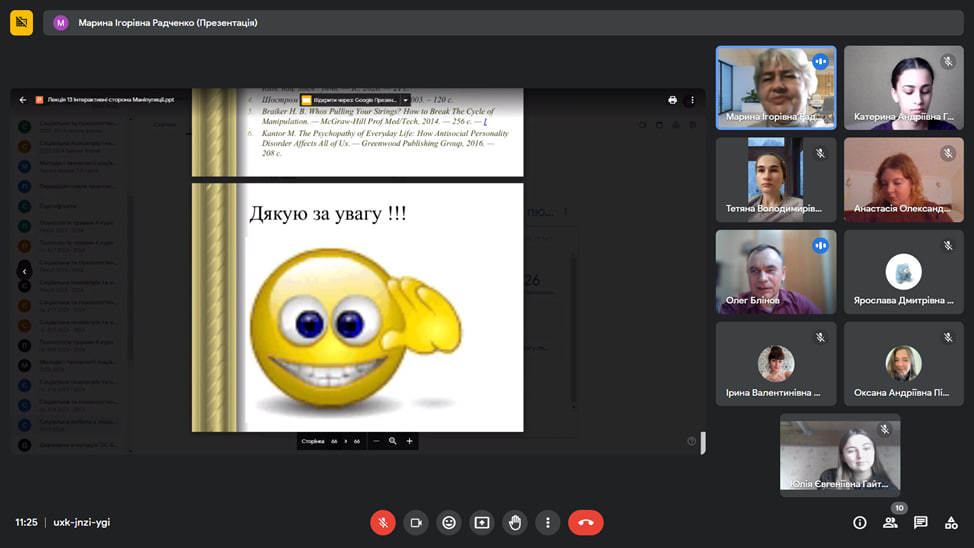Click the present screen icon
Screen dimensions: 974x548
point(482,522)
